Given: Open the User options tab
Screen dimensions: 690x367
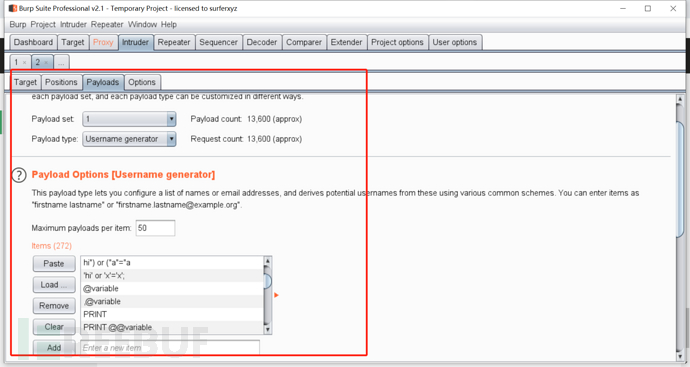Looking at the screenshot, I should pos(455,42).
